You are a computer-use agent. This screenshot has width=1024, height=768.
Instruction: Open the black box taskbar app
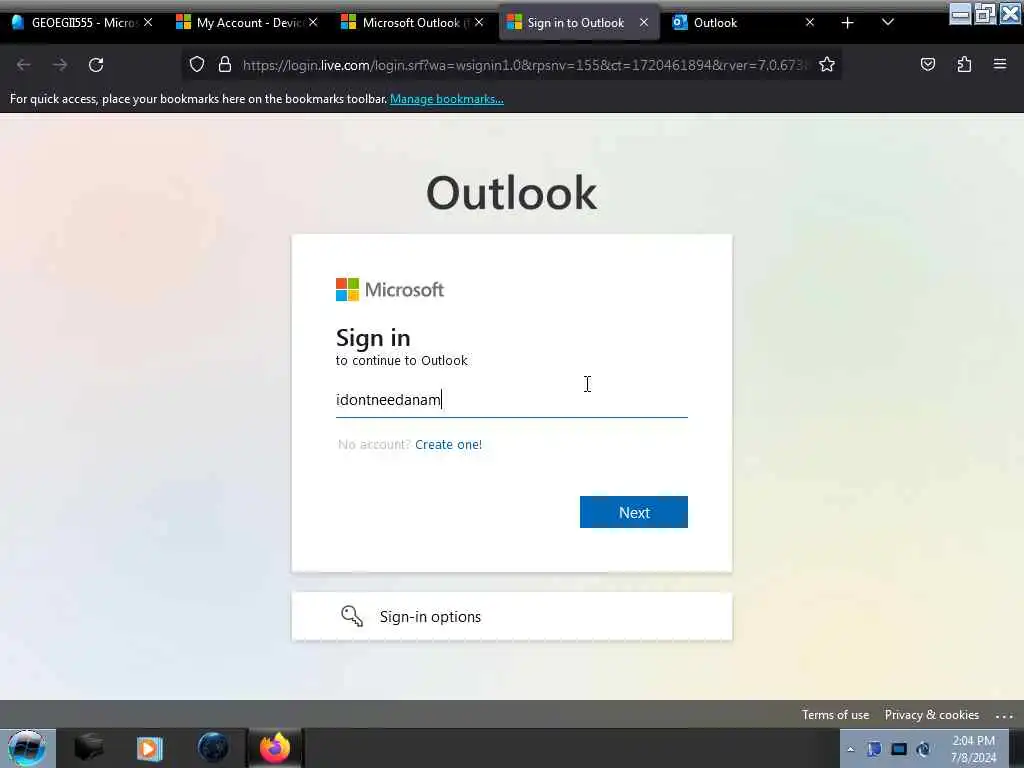tap(89, 748)
